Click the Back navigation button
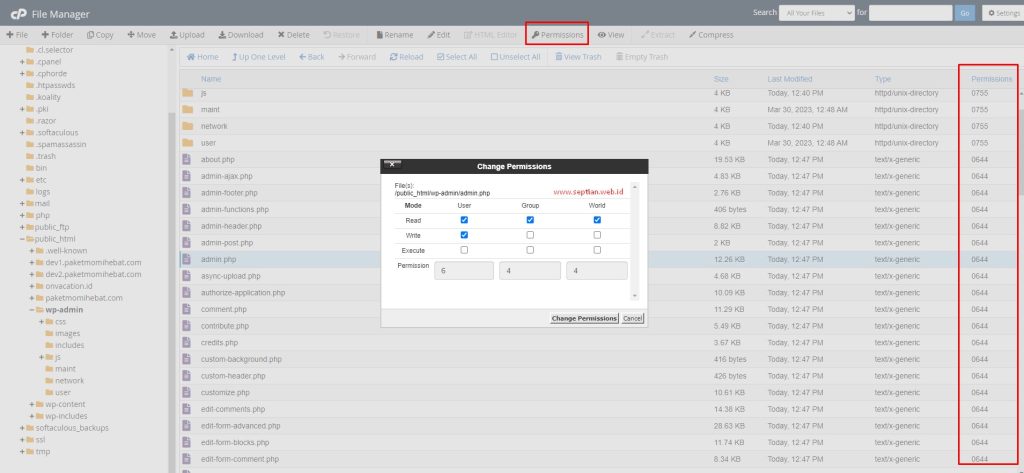1024x473 pixels. pyautogui.click(x=312, y=57)
